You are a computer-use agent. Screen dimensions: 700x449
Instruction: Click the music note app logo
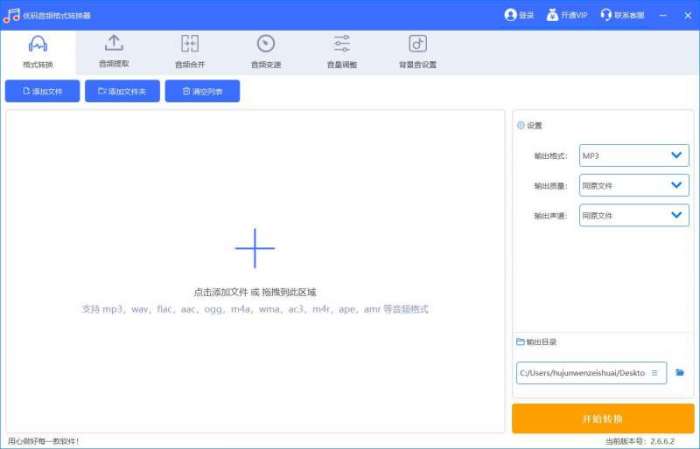[12, 15]
